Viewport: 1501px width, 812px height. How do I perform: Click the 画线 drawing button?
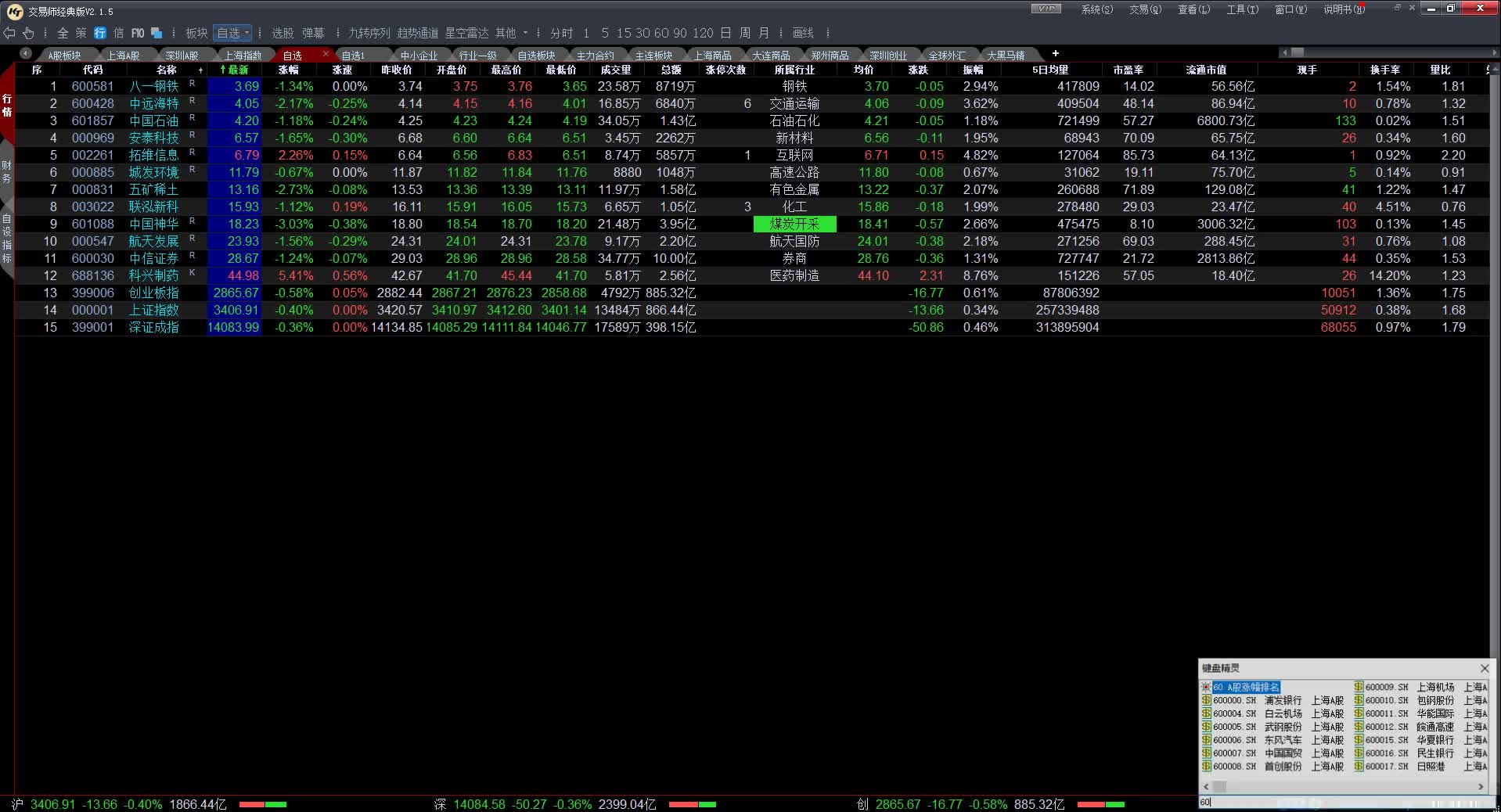click(803, 33)
